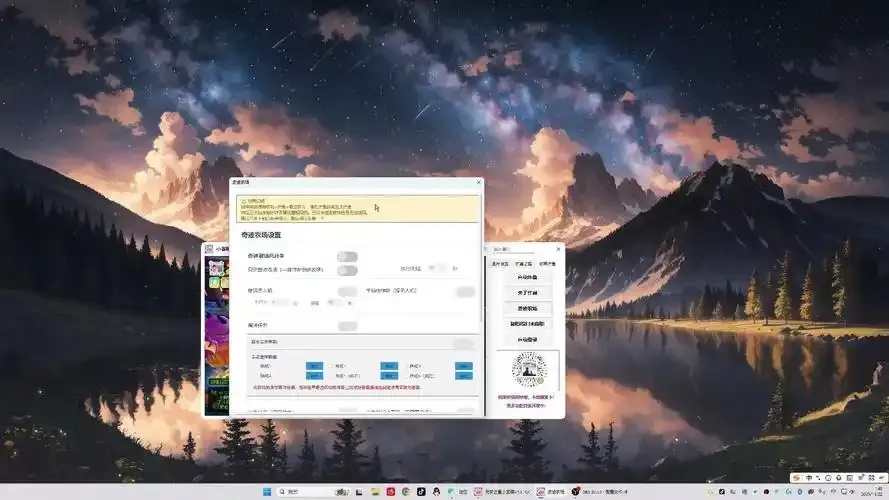The image size is (889, 500).
Task: Click the microphone voice input on IME bar
Action: click(x=839, y=478)
